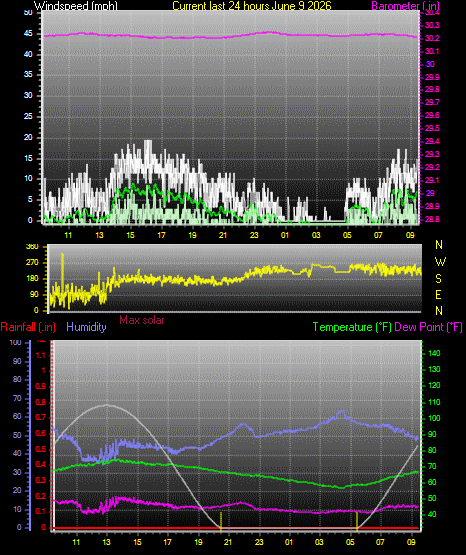Click the compass letter 'W' beside wind direction
Viewport: 466px width, 555px height.
(x=440, y=262)
